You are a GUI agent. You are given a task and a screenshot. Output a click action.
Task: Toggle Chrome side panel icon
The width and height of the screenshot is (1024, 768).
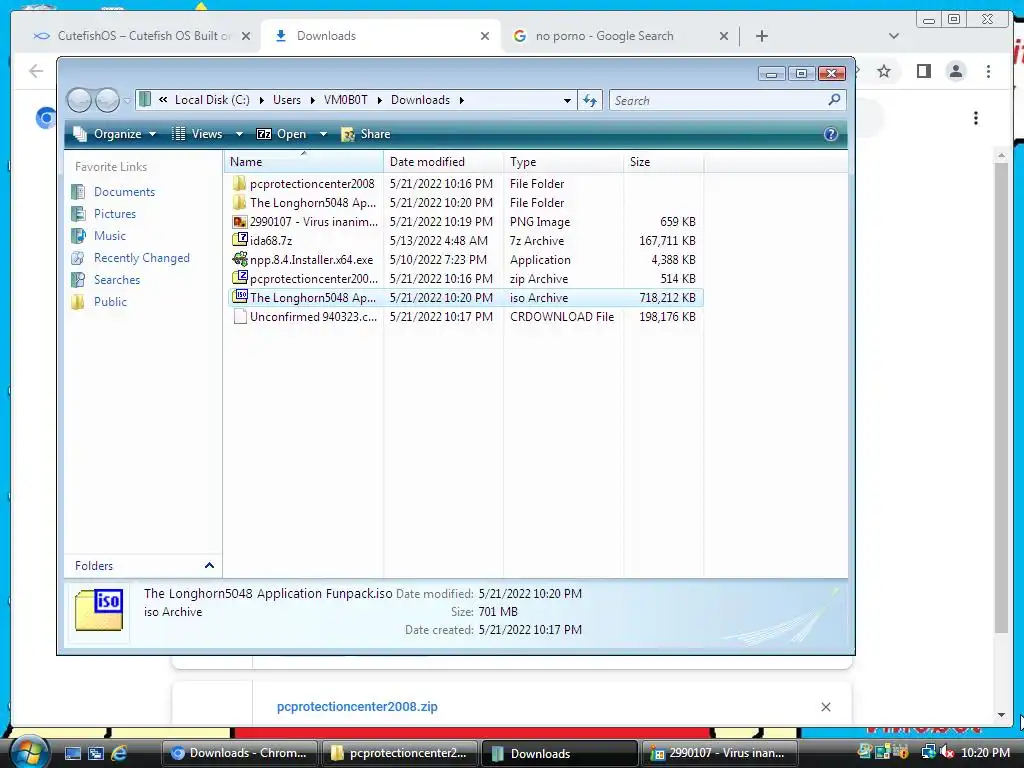(923, 71)
